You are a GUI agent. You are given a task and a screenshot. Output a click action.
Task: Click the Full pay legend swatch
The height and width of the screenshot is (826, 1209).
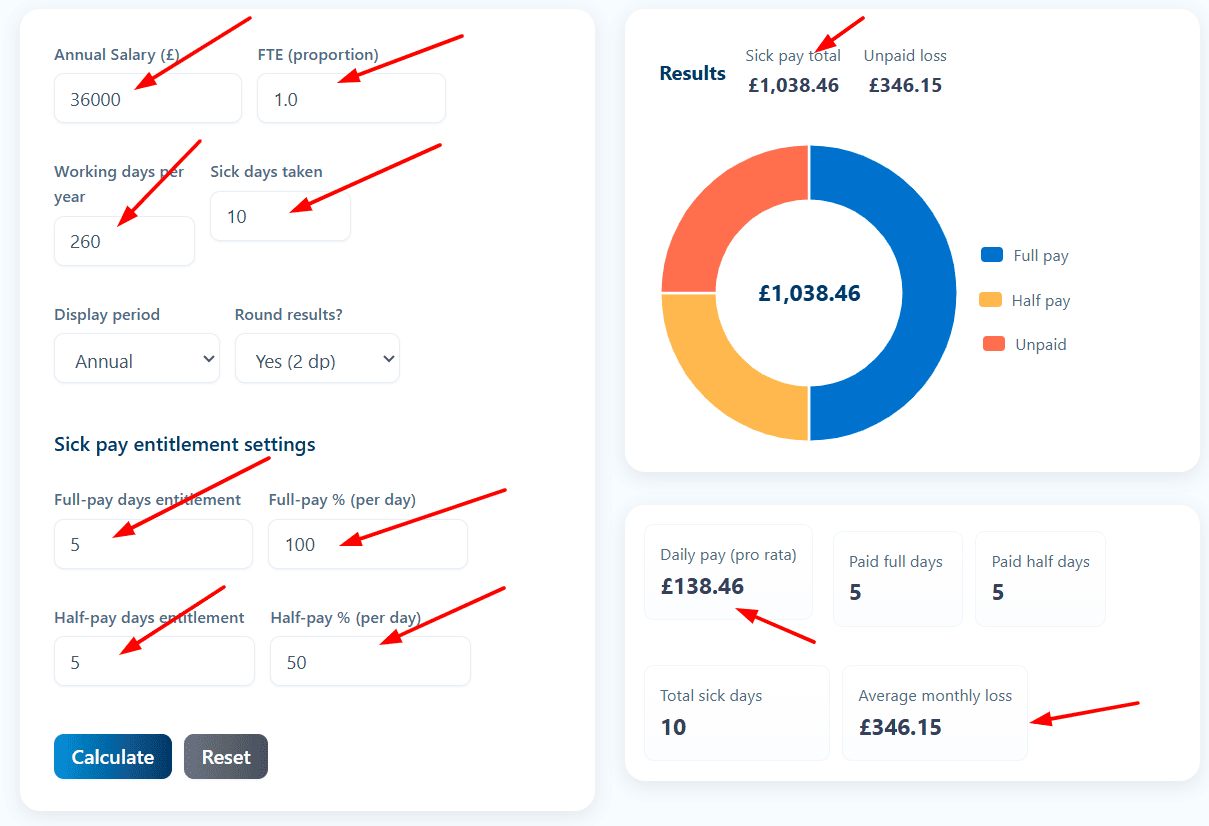991,255
